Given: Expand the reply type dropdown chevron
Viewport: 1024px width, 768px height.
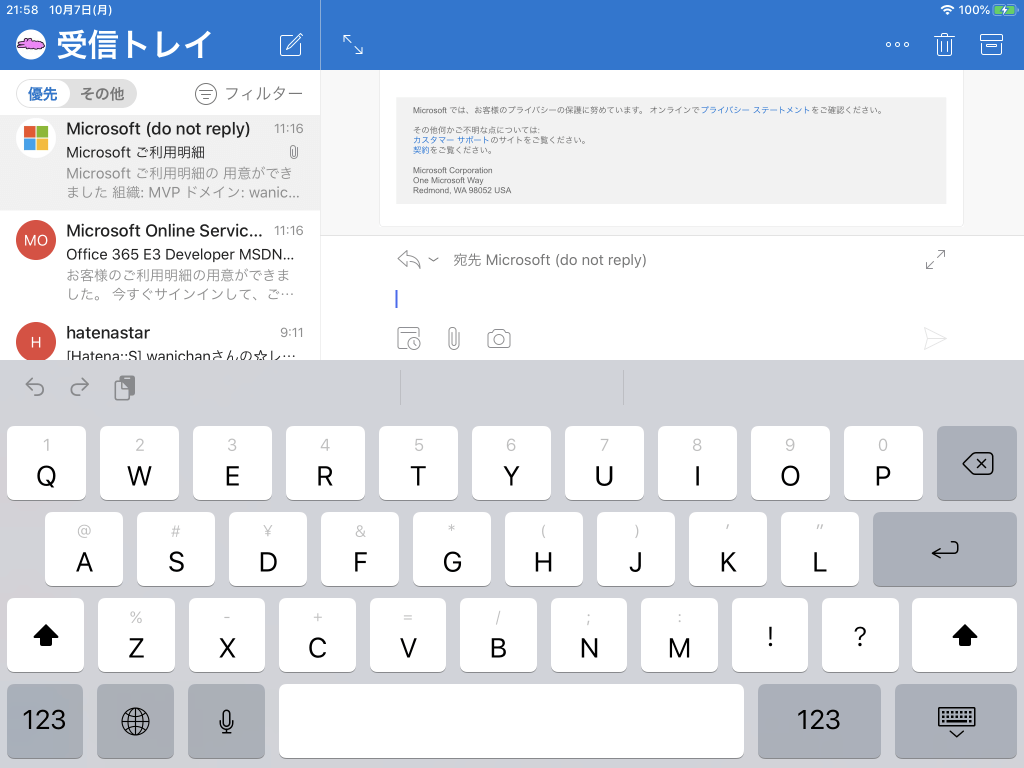Looking at the screenshot, I should [x=433, y=260].
